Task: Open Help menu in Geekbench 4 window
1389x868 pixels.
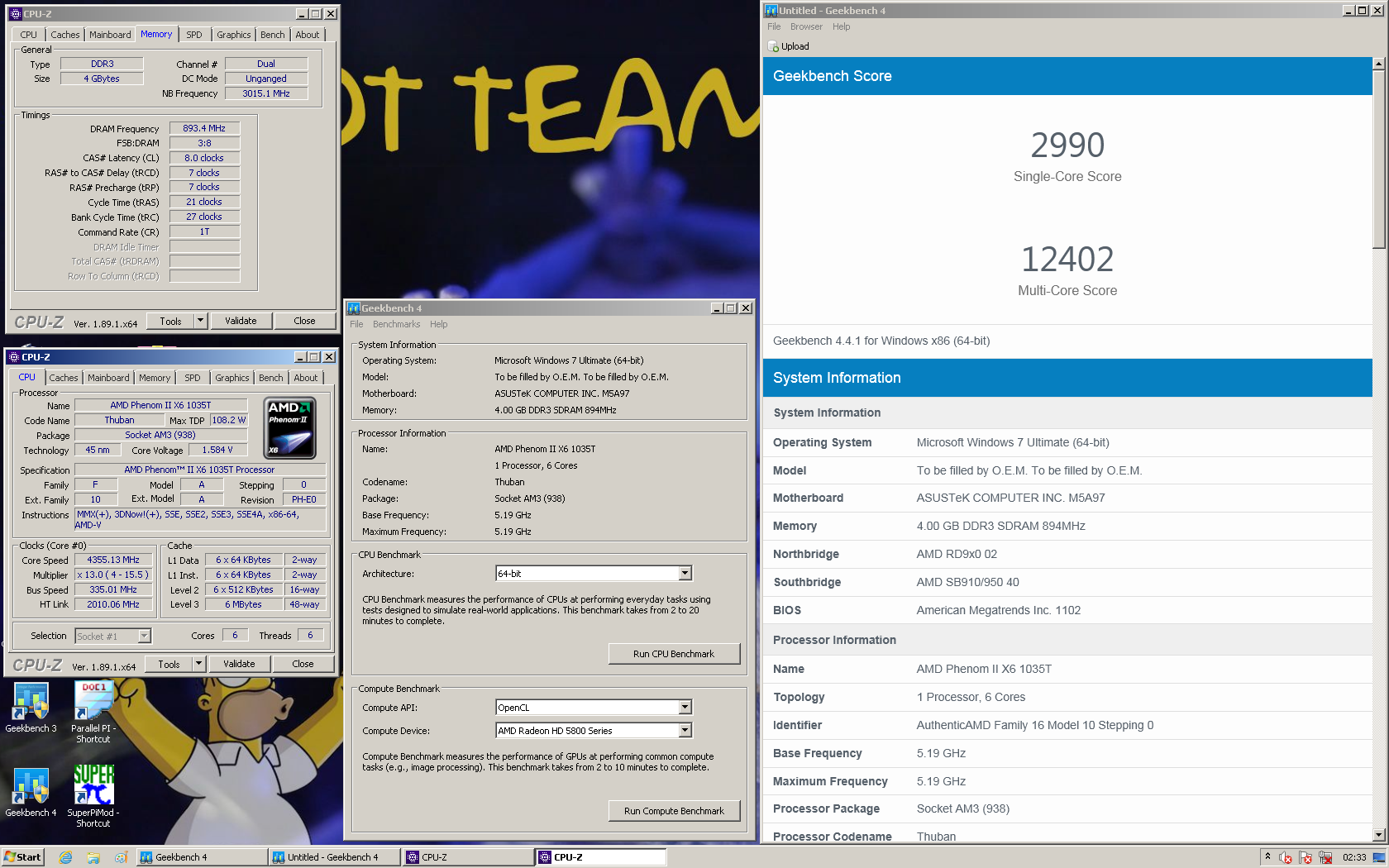Action: pyautogui.click(x=438, y=324)
